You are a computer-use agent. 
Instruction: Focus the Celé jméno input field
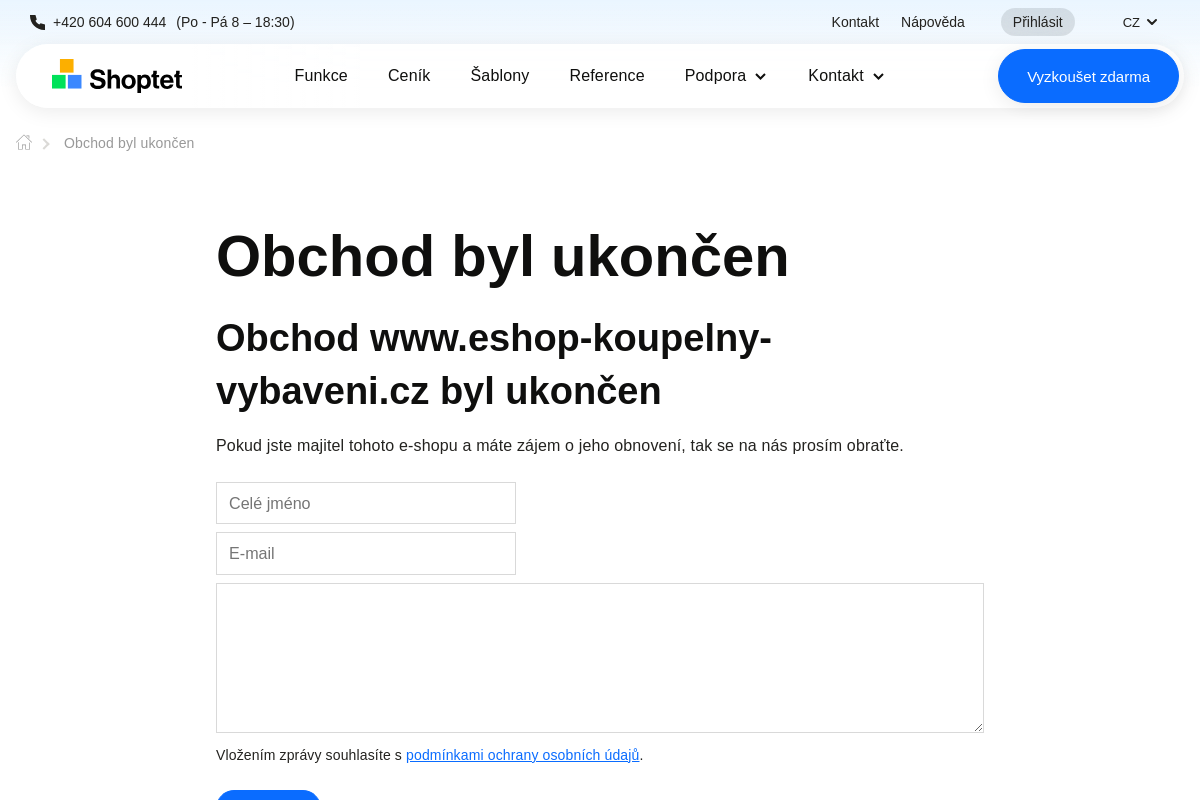[x=366, y=503]
